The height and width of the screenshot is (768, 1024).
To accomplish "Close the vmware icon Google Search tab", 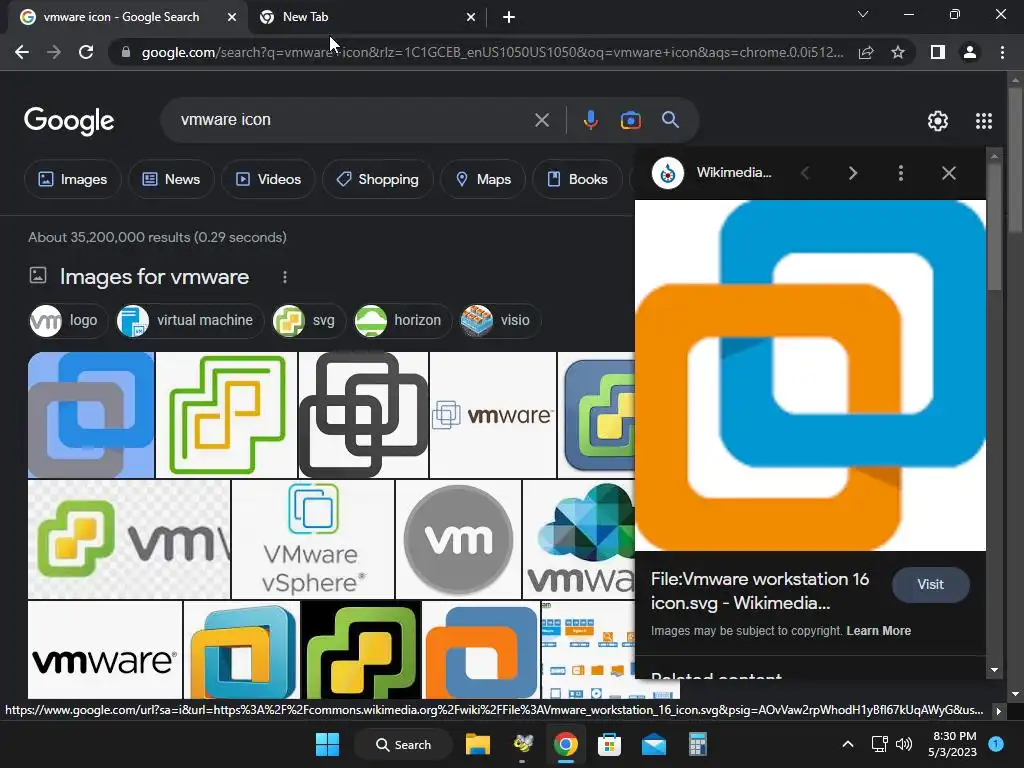I will point(232,17).
